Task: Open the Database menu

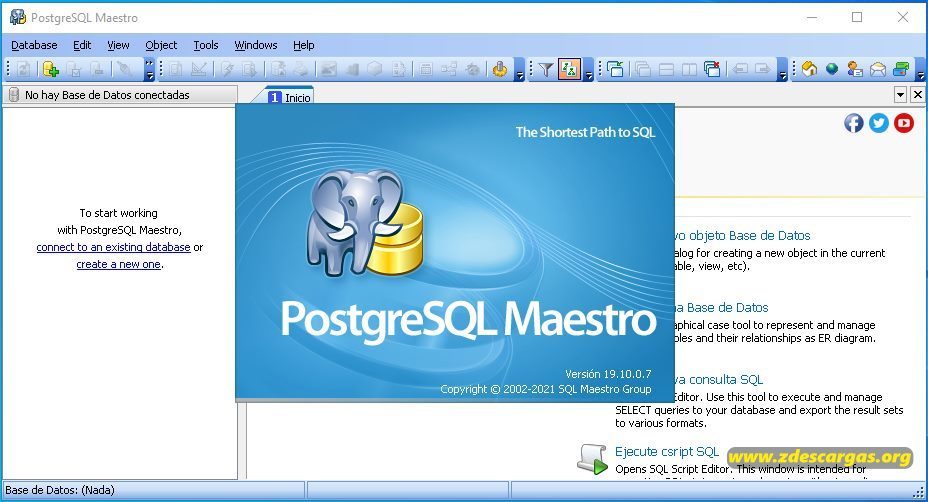Action: pyautogui.click(x=34, y=45)
